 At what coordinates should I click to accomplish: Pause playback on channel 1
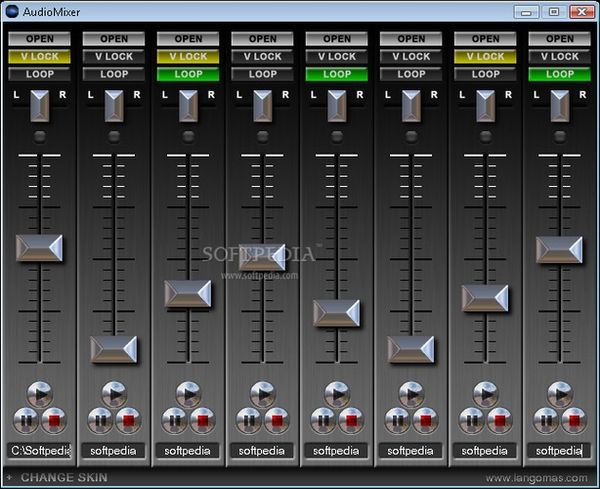[26, 421]
